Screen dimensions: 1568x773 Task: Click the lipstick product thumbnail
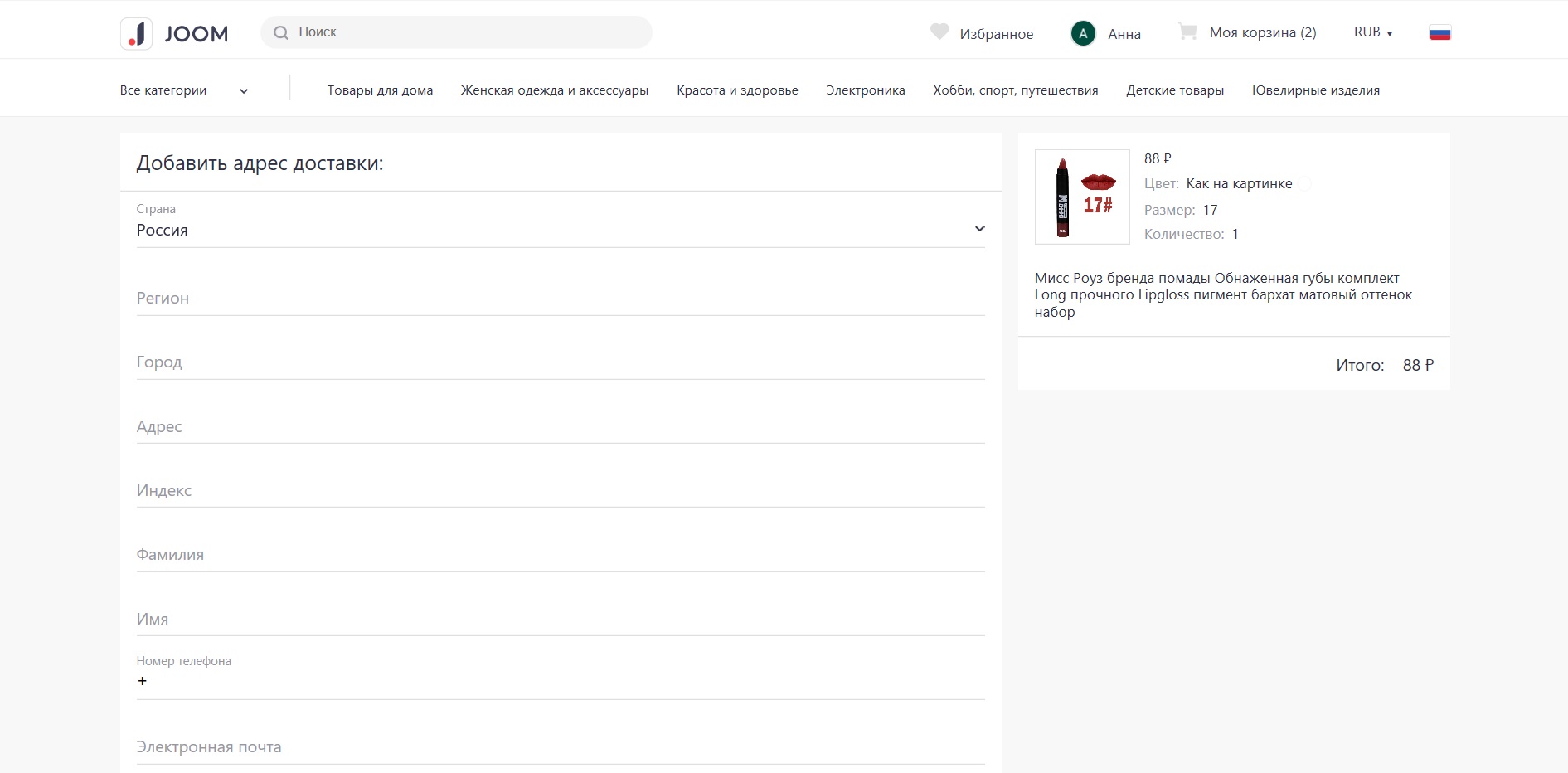tap(1082, 197)
